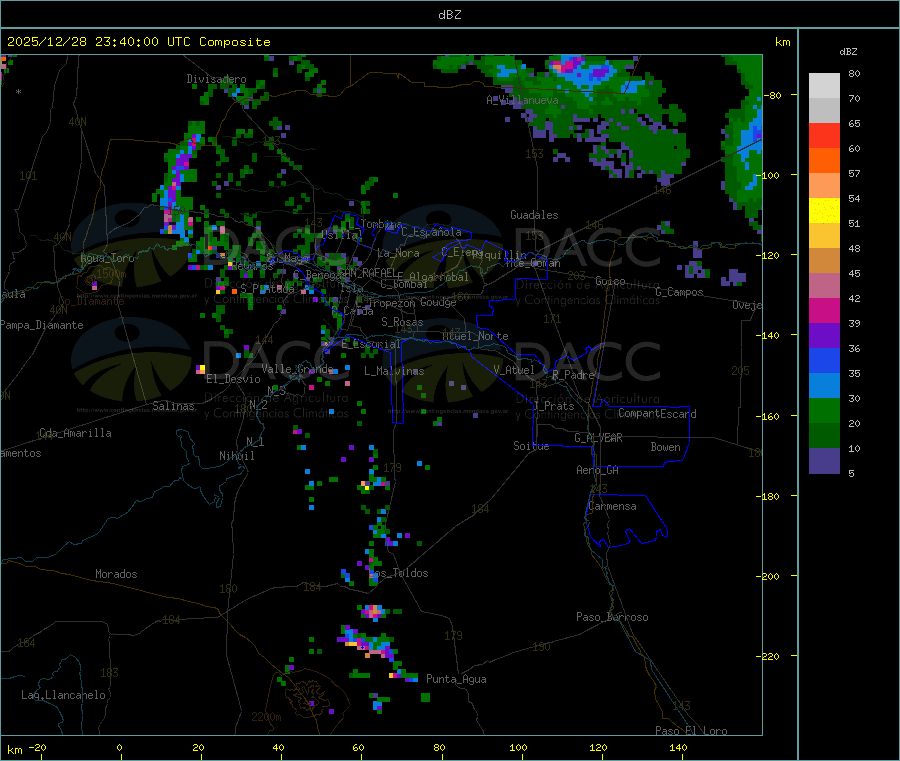Click the 'Morados' map label
900x761 pixels.
coord(116,574)
